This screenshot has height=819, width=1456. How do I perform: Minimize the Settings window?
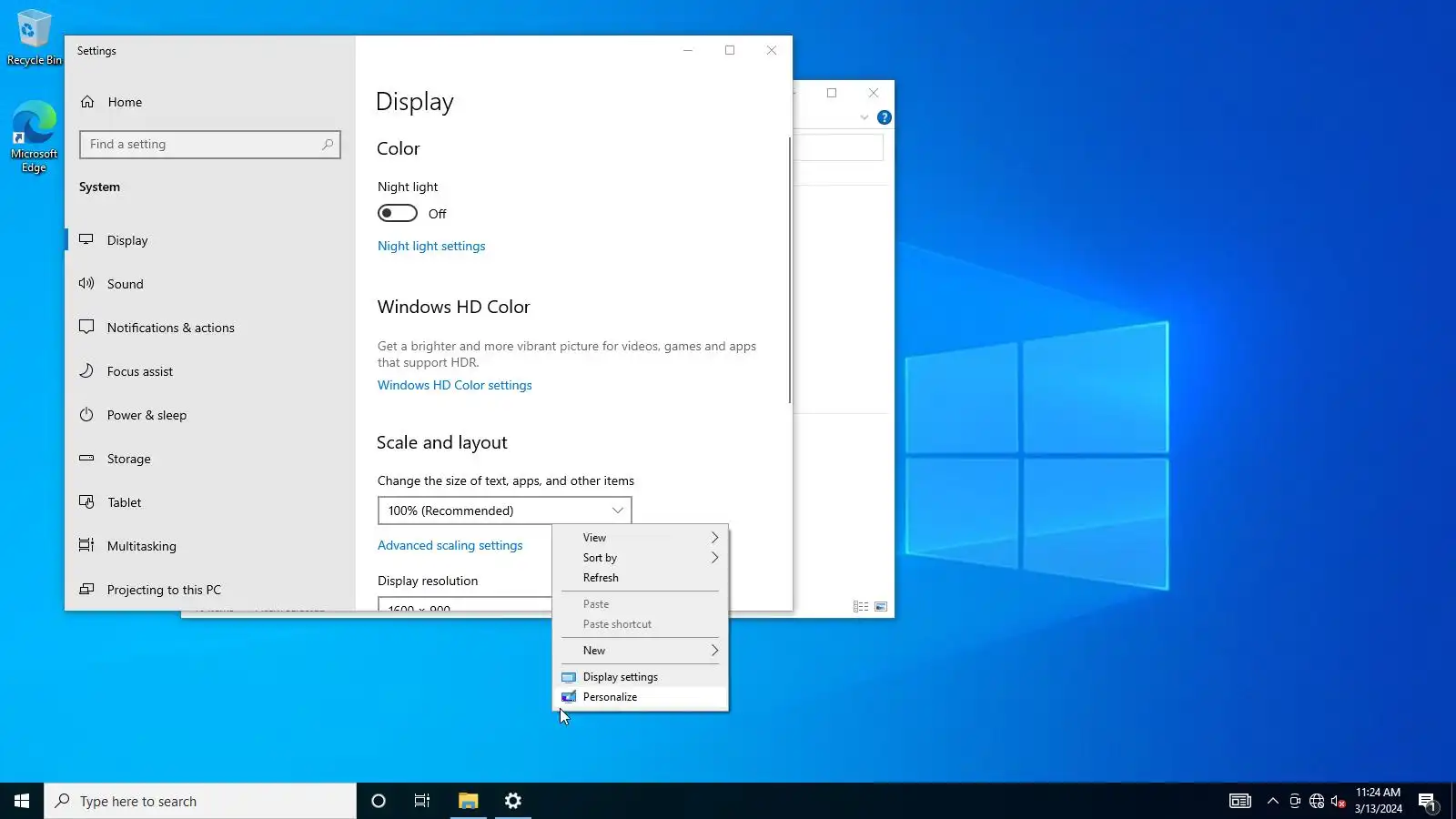click(688, 50)
